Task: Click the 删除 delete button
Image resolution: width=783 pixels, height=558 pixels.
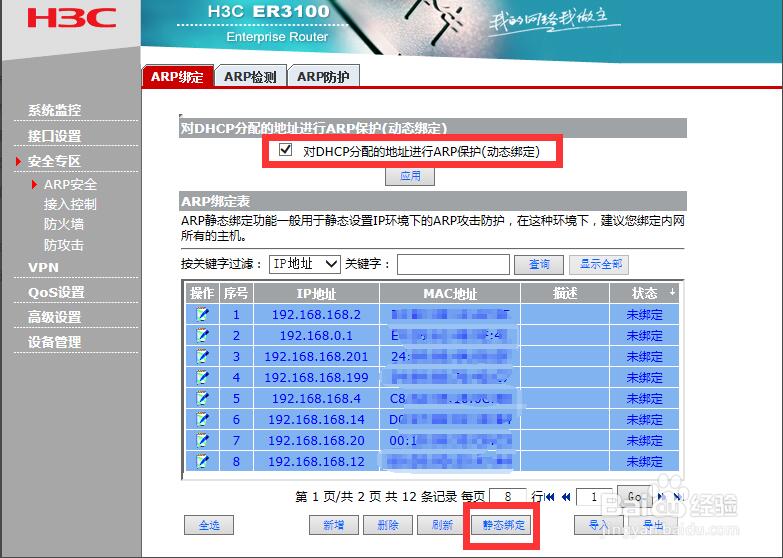Action: click(388, 525)
